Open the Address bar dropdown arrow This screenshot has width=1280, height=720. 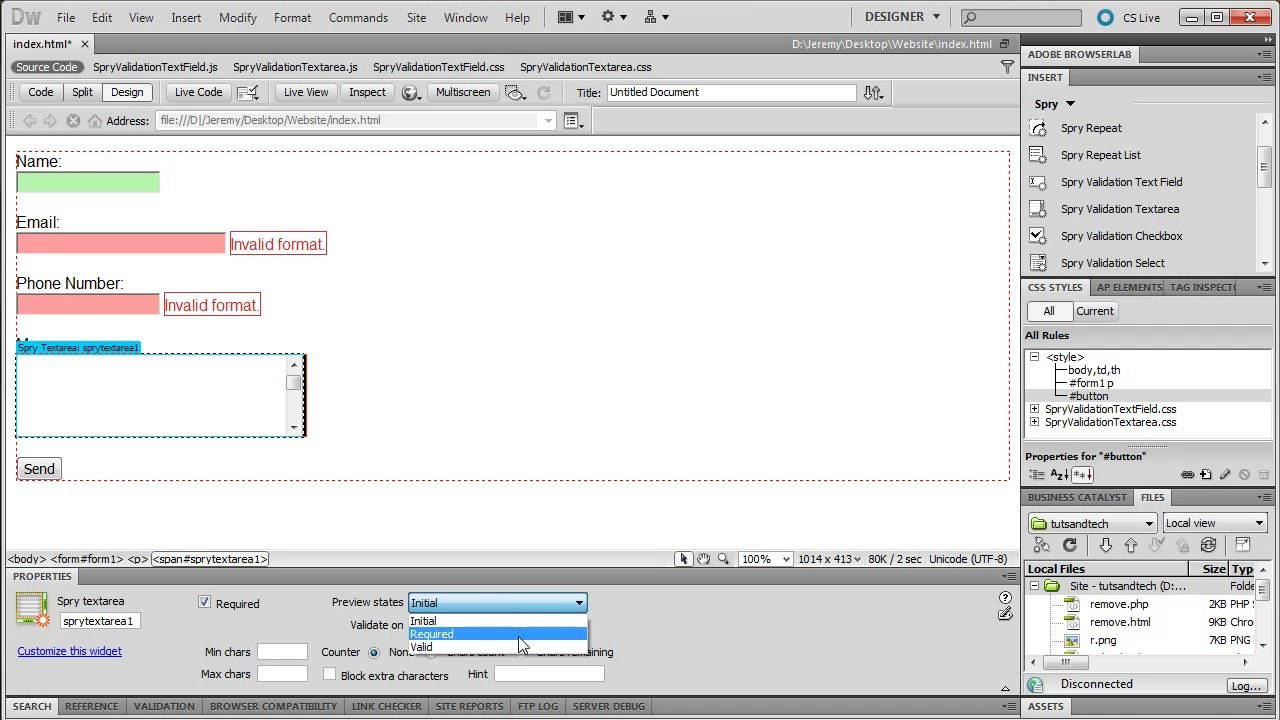click(x=547, y=120)
